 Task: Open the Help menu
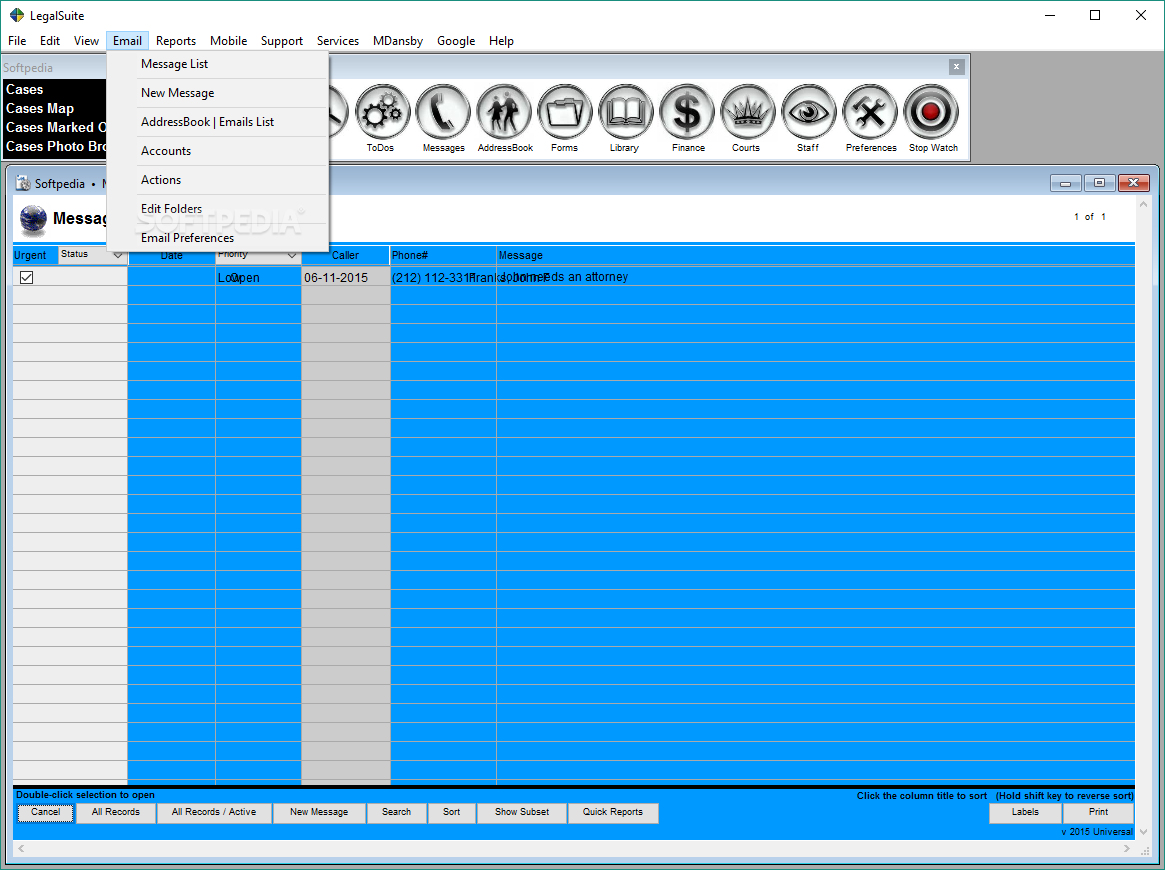502,41
